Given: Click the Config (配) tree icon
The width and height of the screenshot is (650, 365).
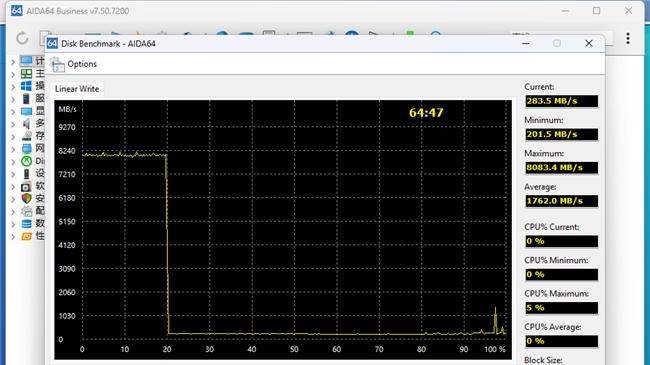Looking at the screenshot, I should tap(27, 211).
